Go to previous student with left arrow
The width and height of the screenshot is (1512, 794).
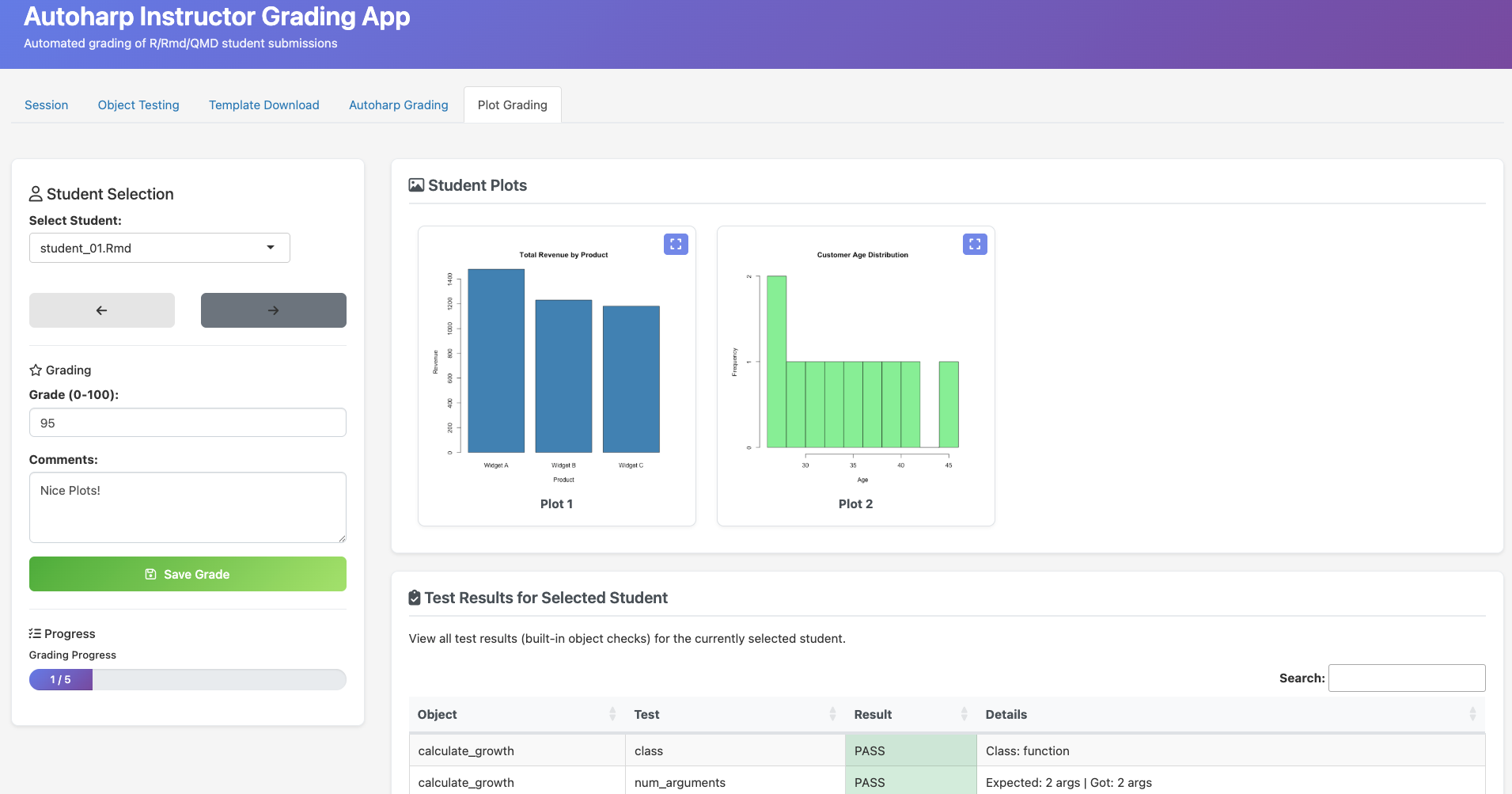tap(102, 310)
